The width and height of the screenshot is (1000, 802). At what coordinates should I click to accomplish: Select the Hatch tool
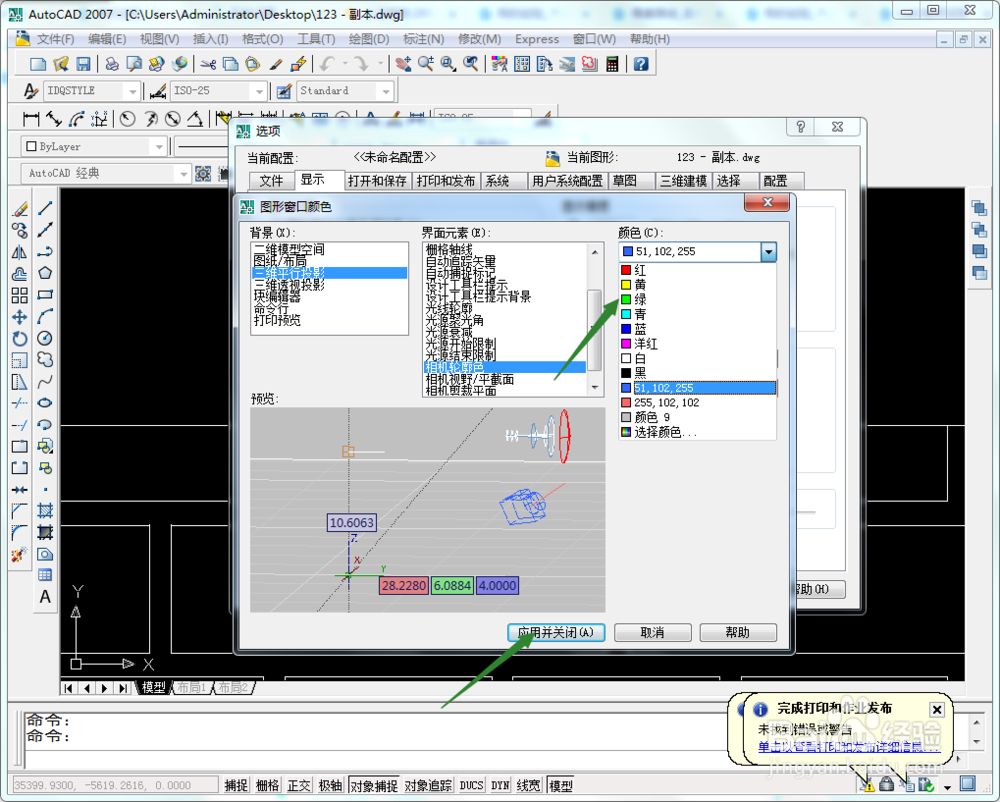pos(45,511)
